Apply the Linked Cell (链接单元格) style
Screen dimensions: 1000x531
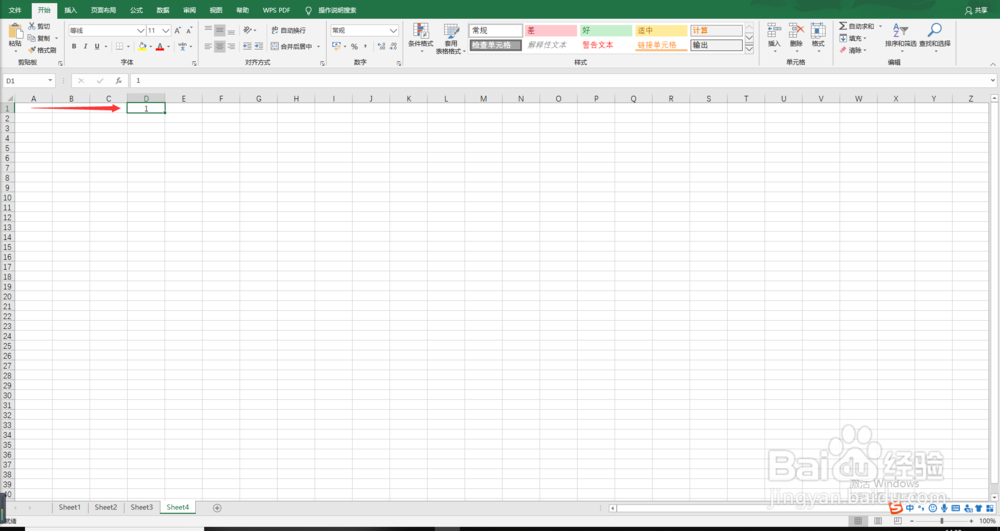coord(661,45)
